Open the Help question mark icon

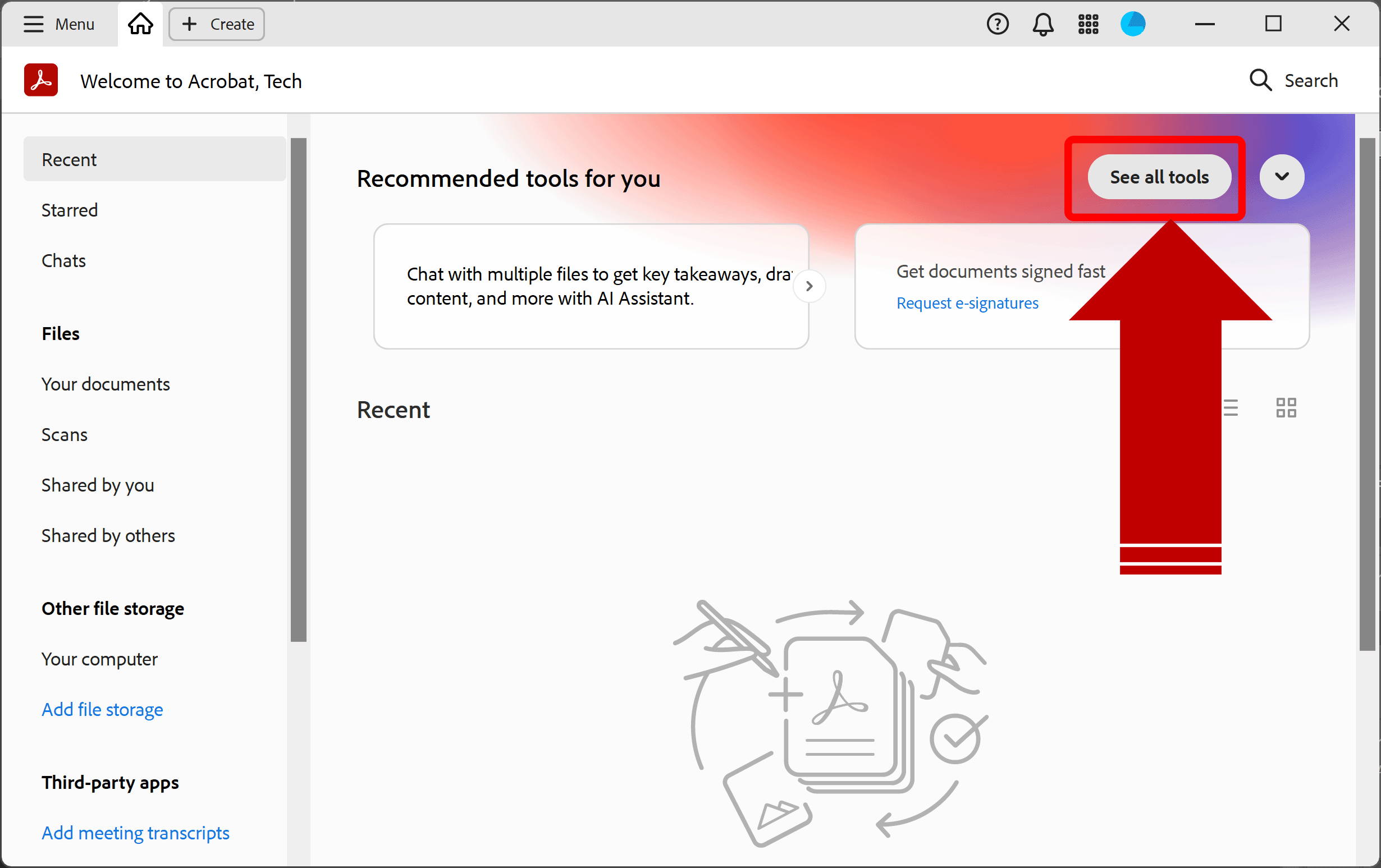[998, 24]
